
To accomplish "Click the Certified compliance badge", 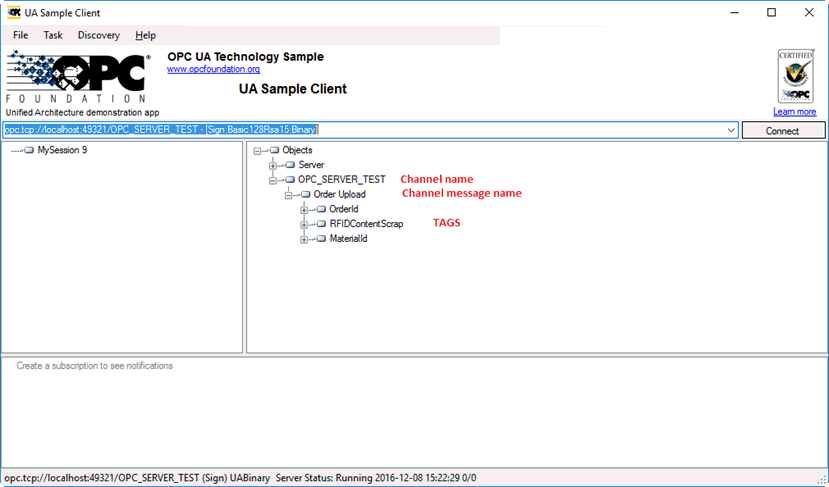I will (x=796, y=76).
